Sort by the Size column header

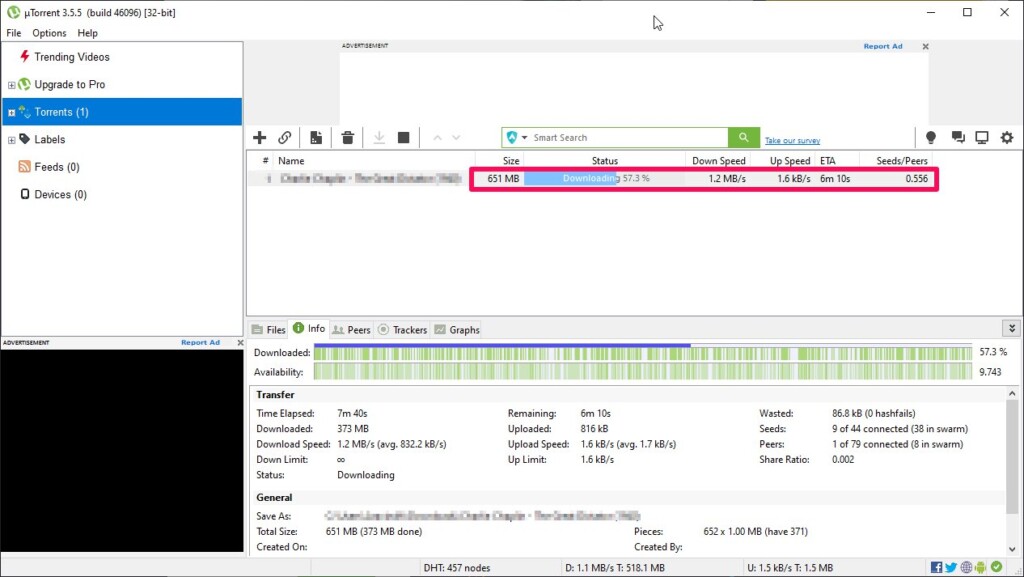(x=500, y=161)
